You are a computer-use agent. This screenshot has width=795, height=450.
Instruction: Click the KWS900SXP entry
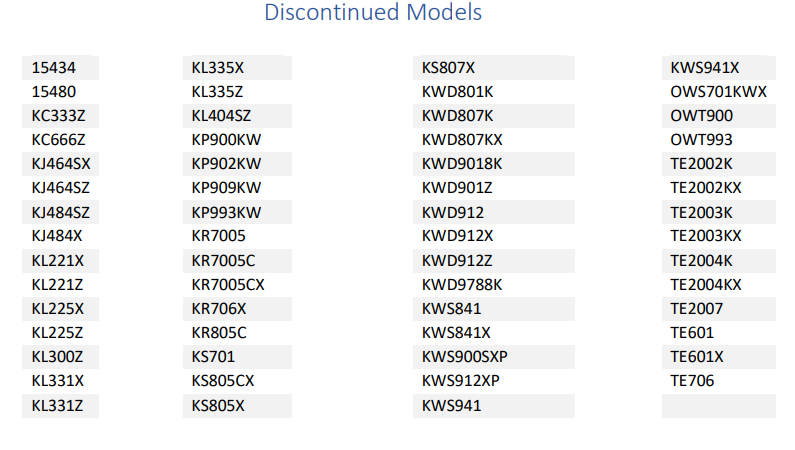[x=466, y=356]
